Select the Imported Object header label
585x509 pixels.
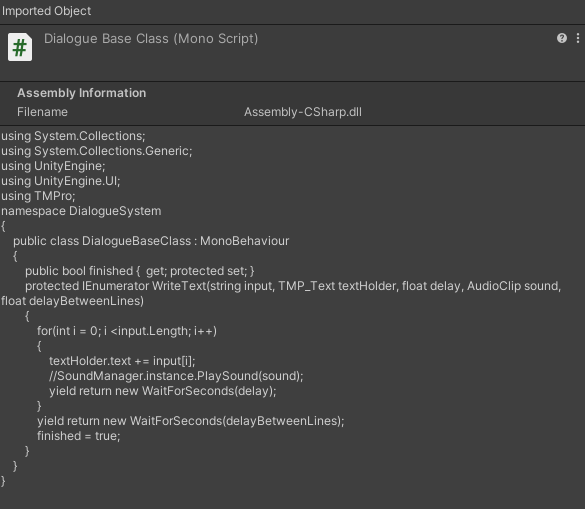[46, 11]
